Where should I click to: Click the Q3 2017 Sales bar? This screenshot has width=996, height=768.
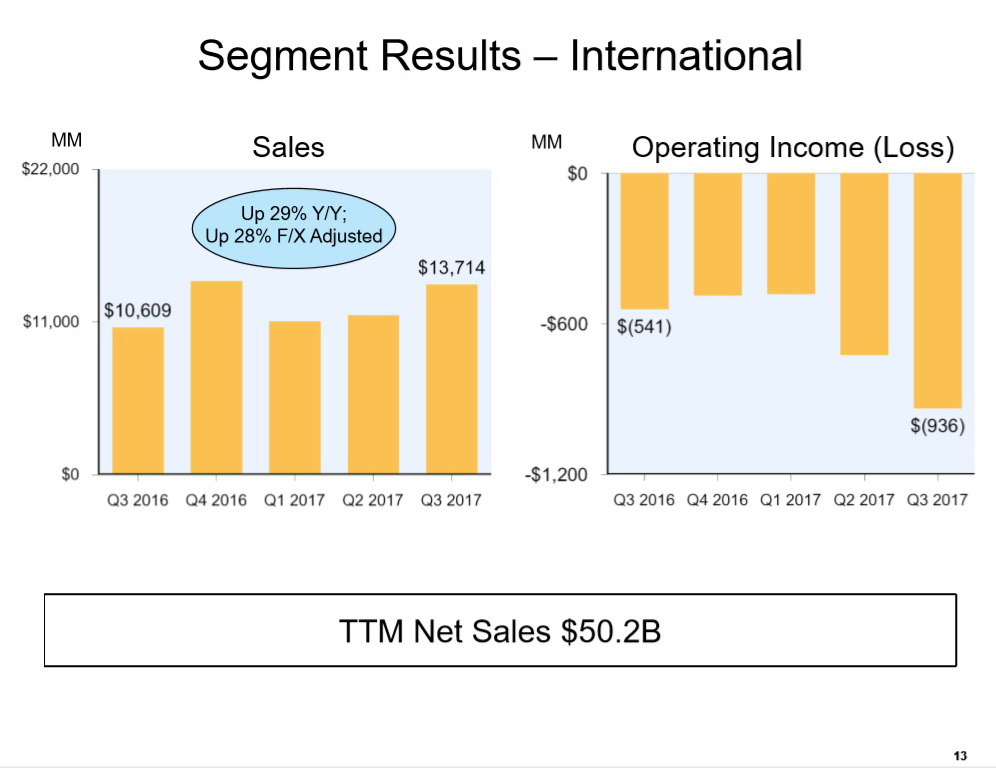(451, 379)
